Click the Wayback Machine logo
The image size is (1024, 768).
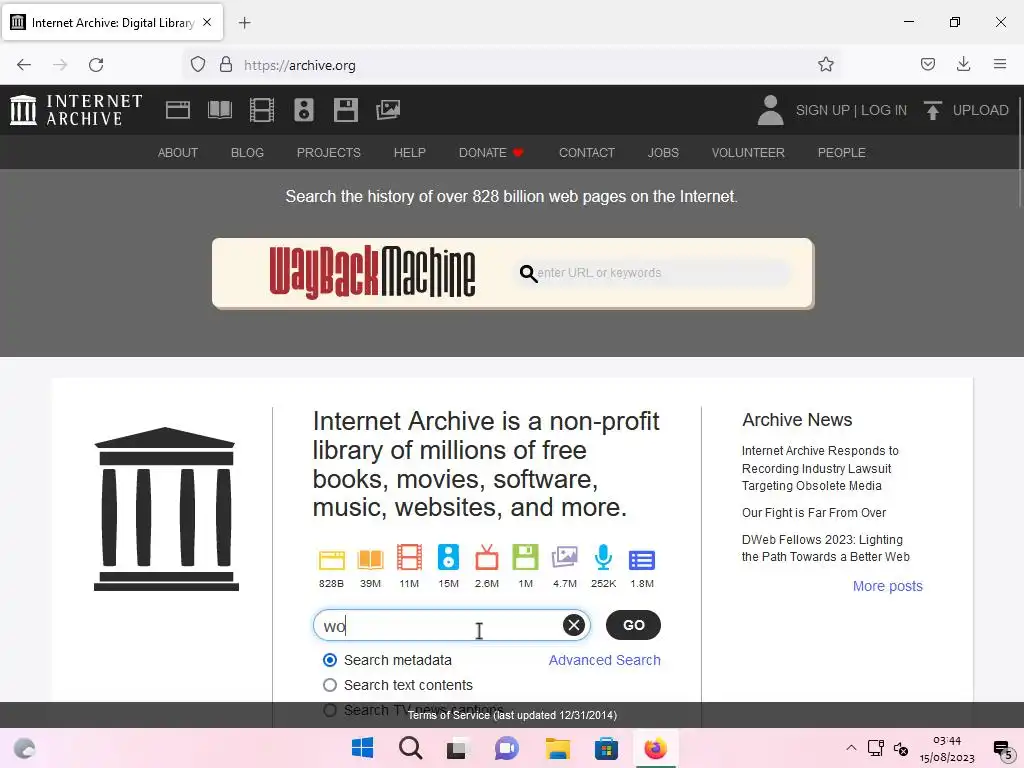click(372, 272)
